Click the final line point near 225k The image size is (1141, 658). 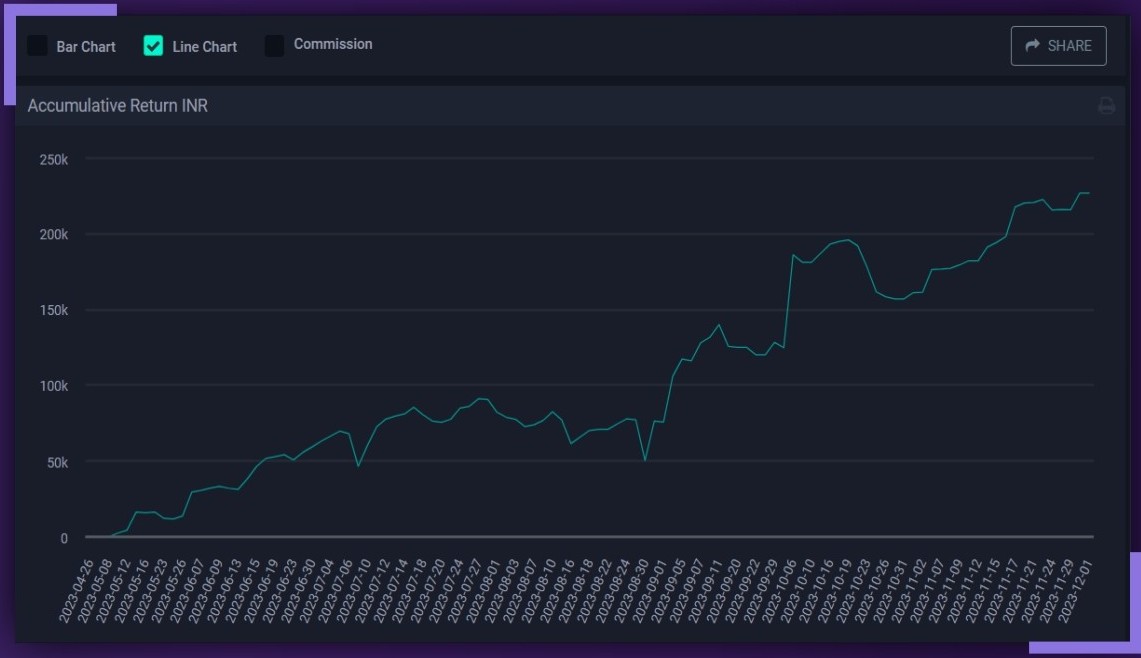pos(1089,193)
